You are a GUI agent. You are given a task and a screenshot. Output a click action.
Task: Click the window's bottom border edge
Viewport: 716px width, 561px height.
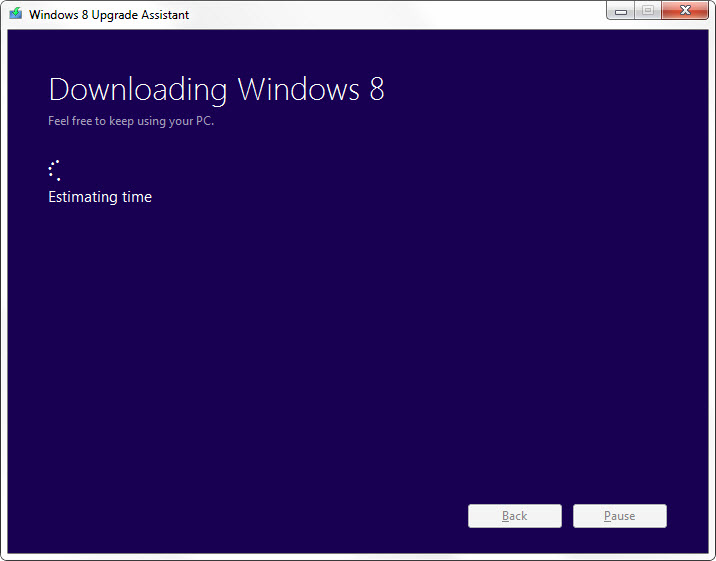coord(358,556)
